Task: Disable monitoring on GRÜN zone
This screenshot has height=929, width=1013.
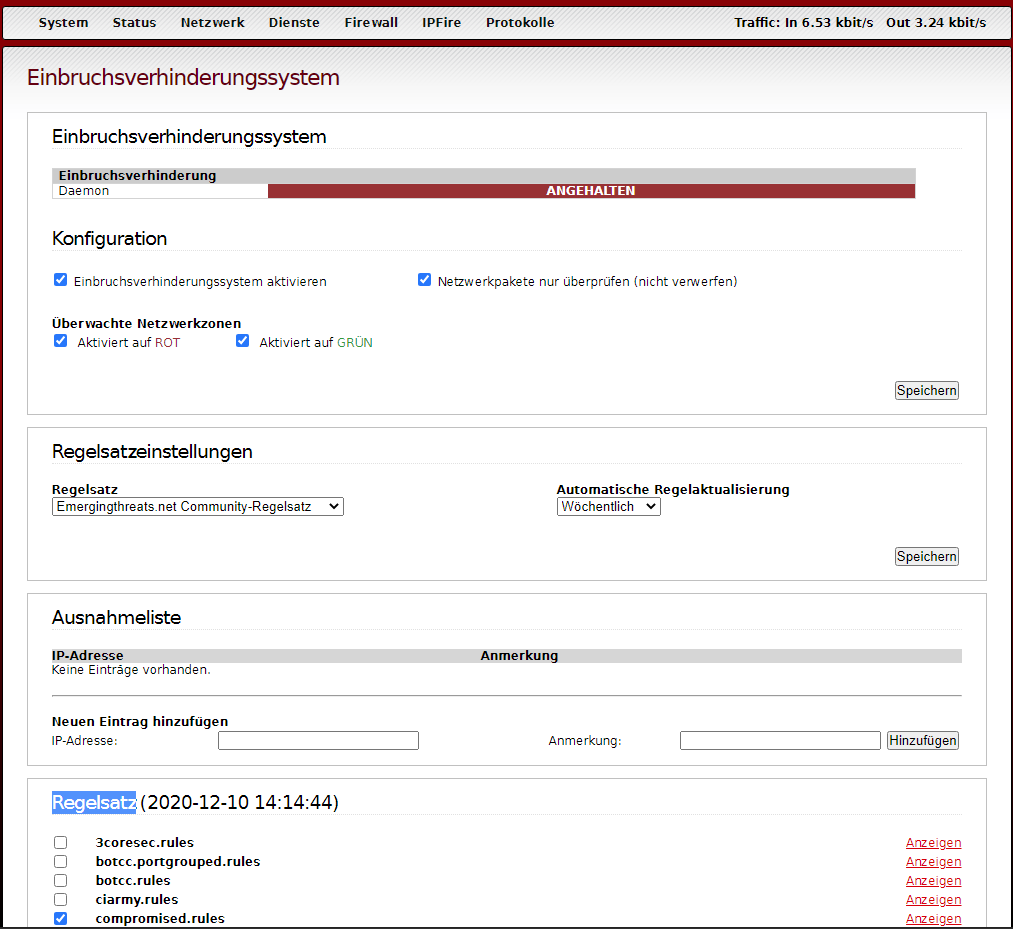Action: (x=242, y=341)
